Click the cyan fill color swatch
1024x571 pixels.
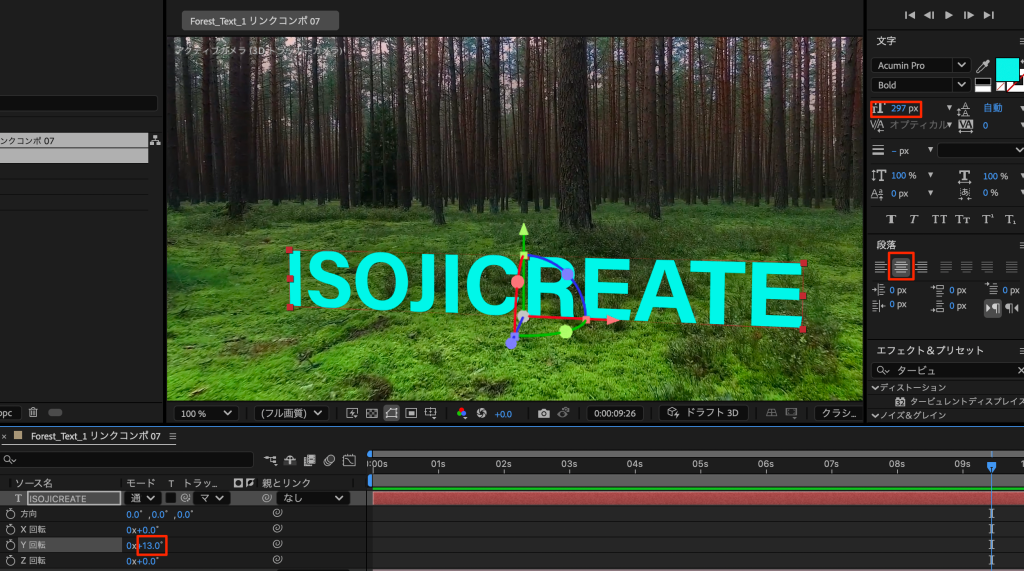[1007, 69]
